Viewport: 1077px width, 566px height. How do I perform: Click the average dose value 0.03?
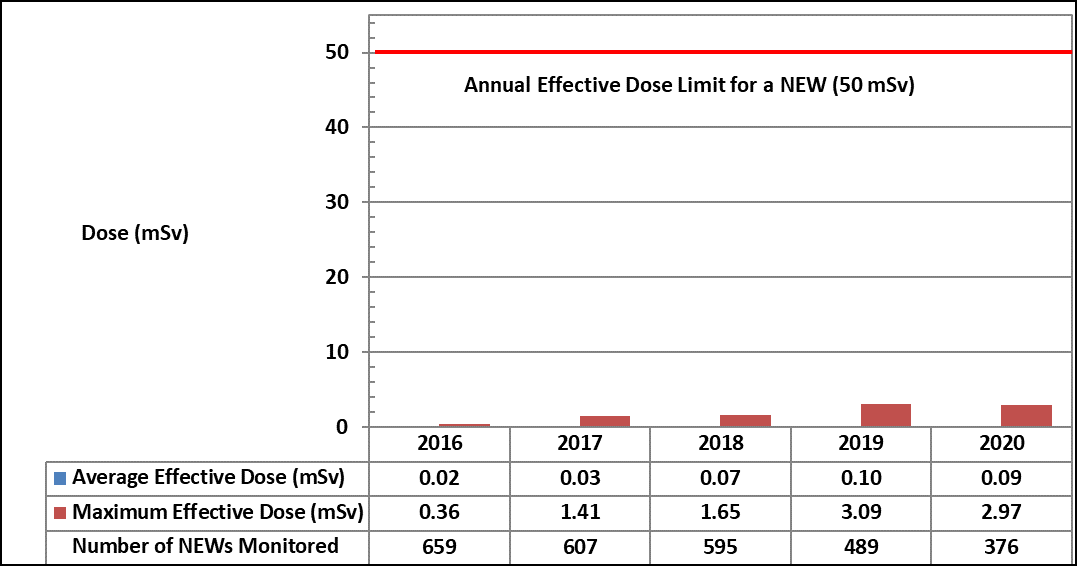(x=580, y=477)
